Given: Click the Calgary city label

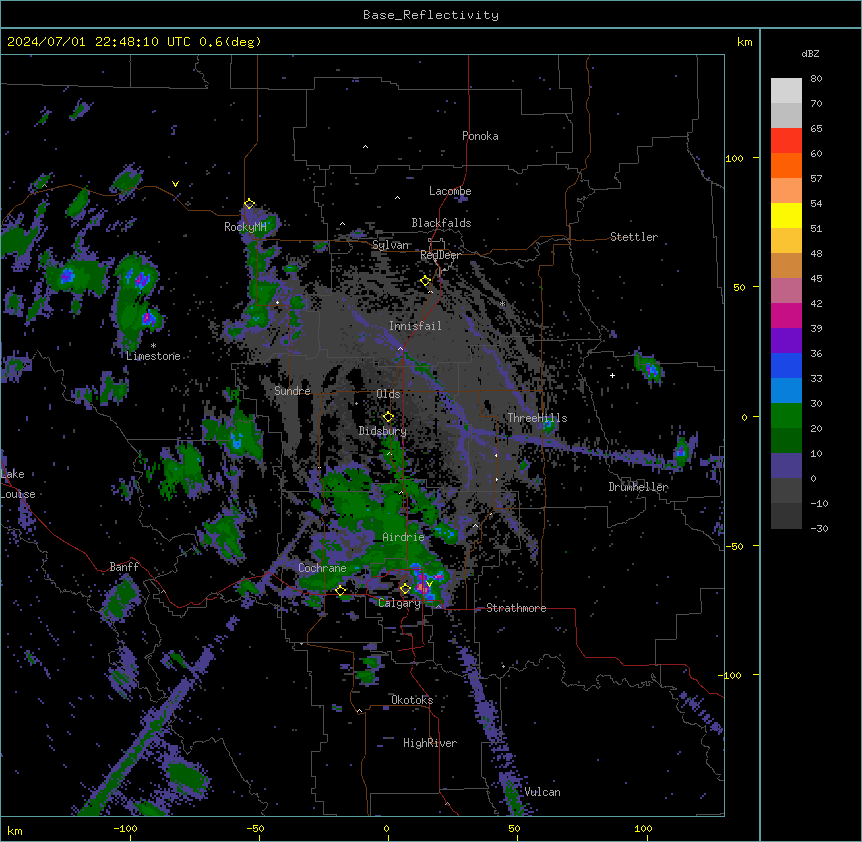Looking at the screenshot, I should [x=399, y=603].
